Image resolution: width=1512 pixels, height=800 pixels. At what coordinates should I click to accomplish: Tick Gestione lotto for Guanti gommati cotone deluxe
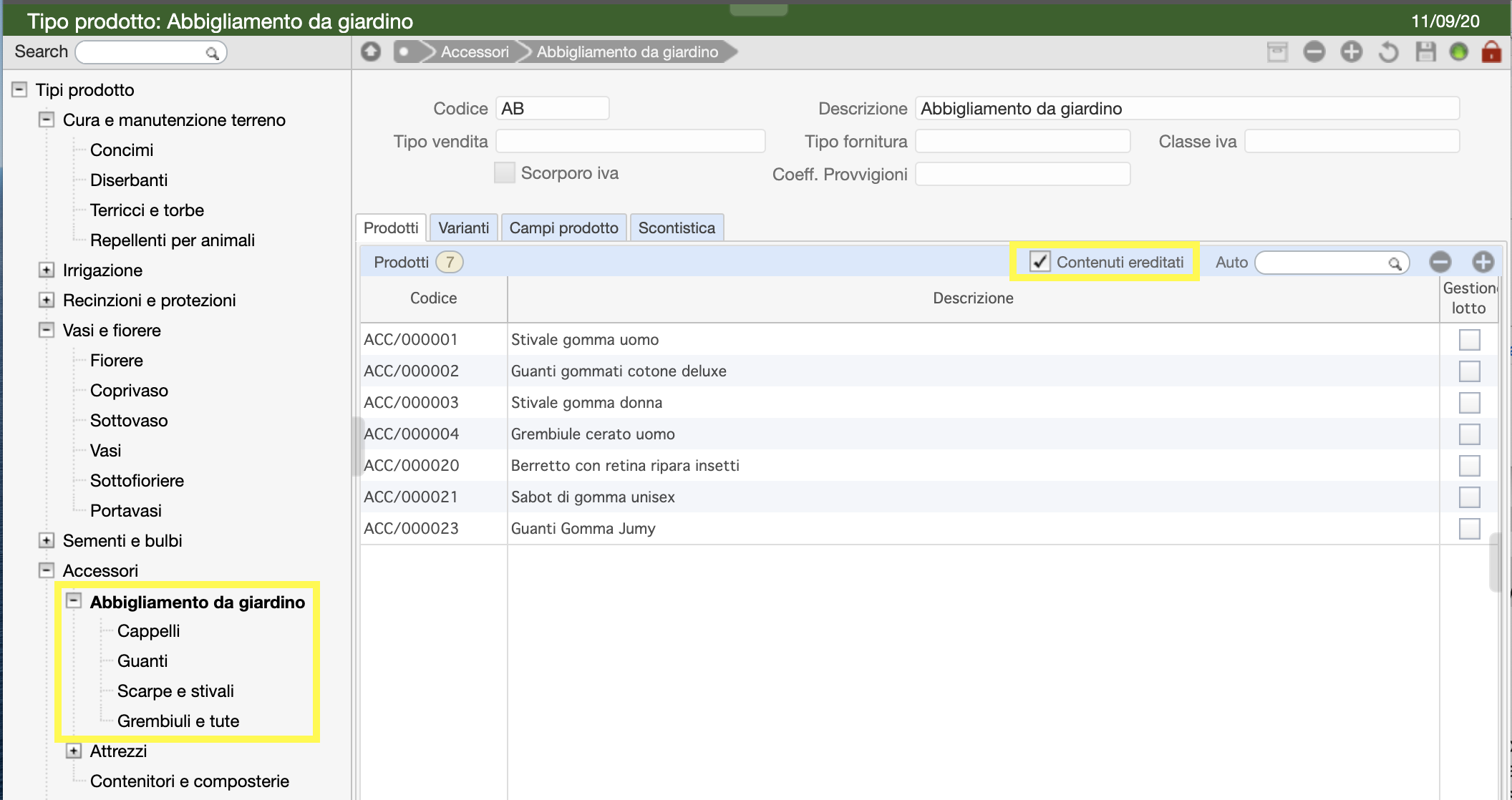pyautogui.click(x=1470, y=371)
